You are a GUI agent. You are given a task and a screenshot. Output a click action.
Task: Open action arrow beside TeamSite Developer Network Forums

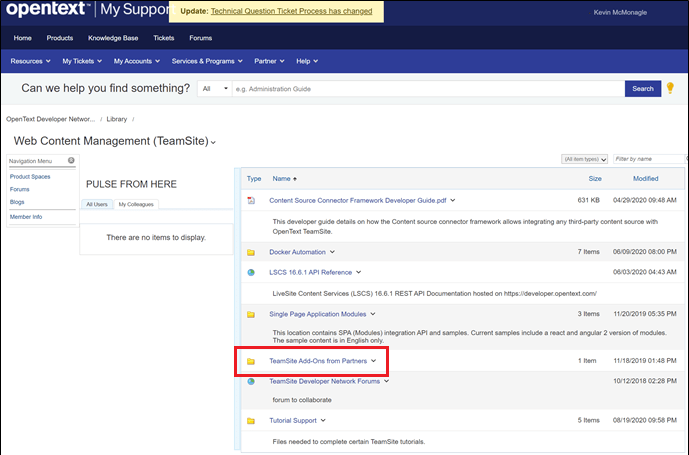point(386,381)
